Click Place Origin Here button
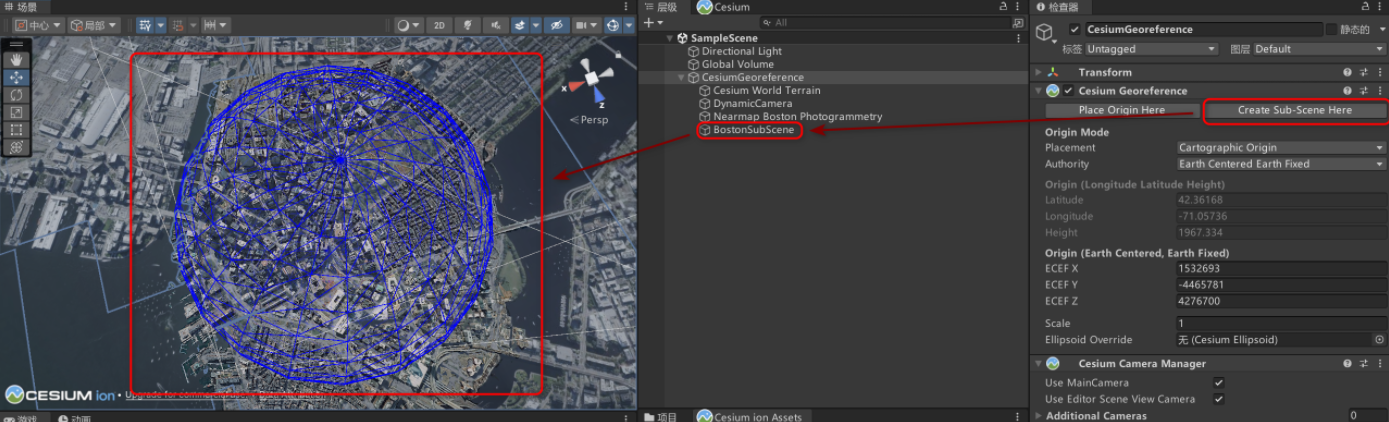Image resolution: width=1389 pixels, height=422 pixels. [x=1122, y=110]
